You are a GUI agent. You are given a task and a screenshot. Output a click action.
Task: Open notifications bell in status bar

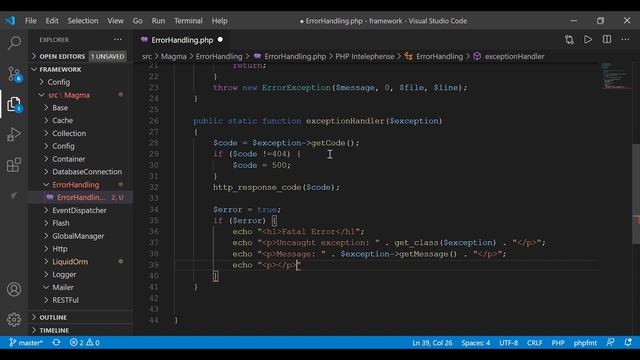pyautogui.click(x=628, y=342)
